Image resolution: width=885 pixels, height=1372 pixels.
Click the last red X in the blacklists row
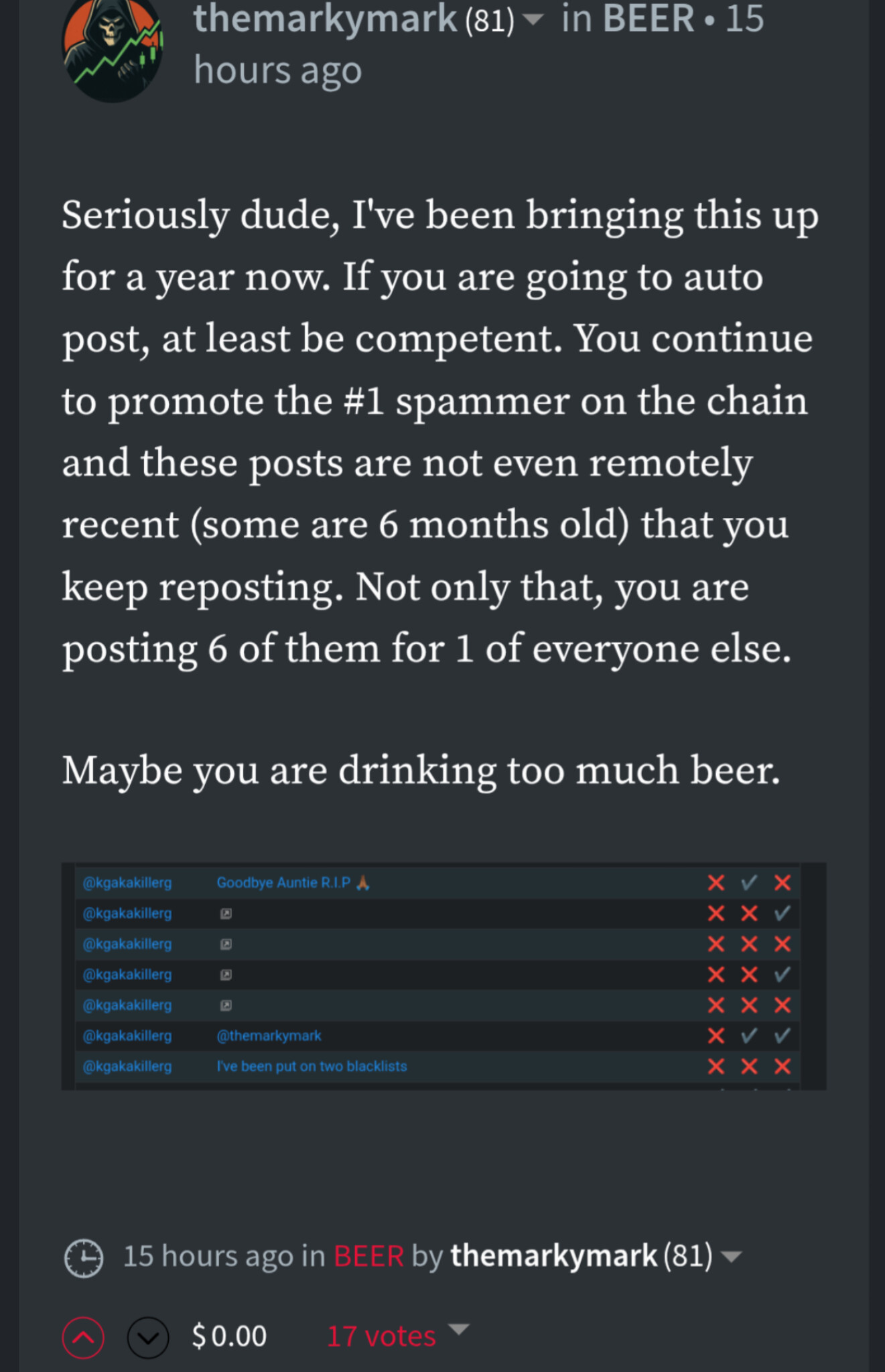[782, 1067]
